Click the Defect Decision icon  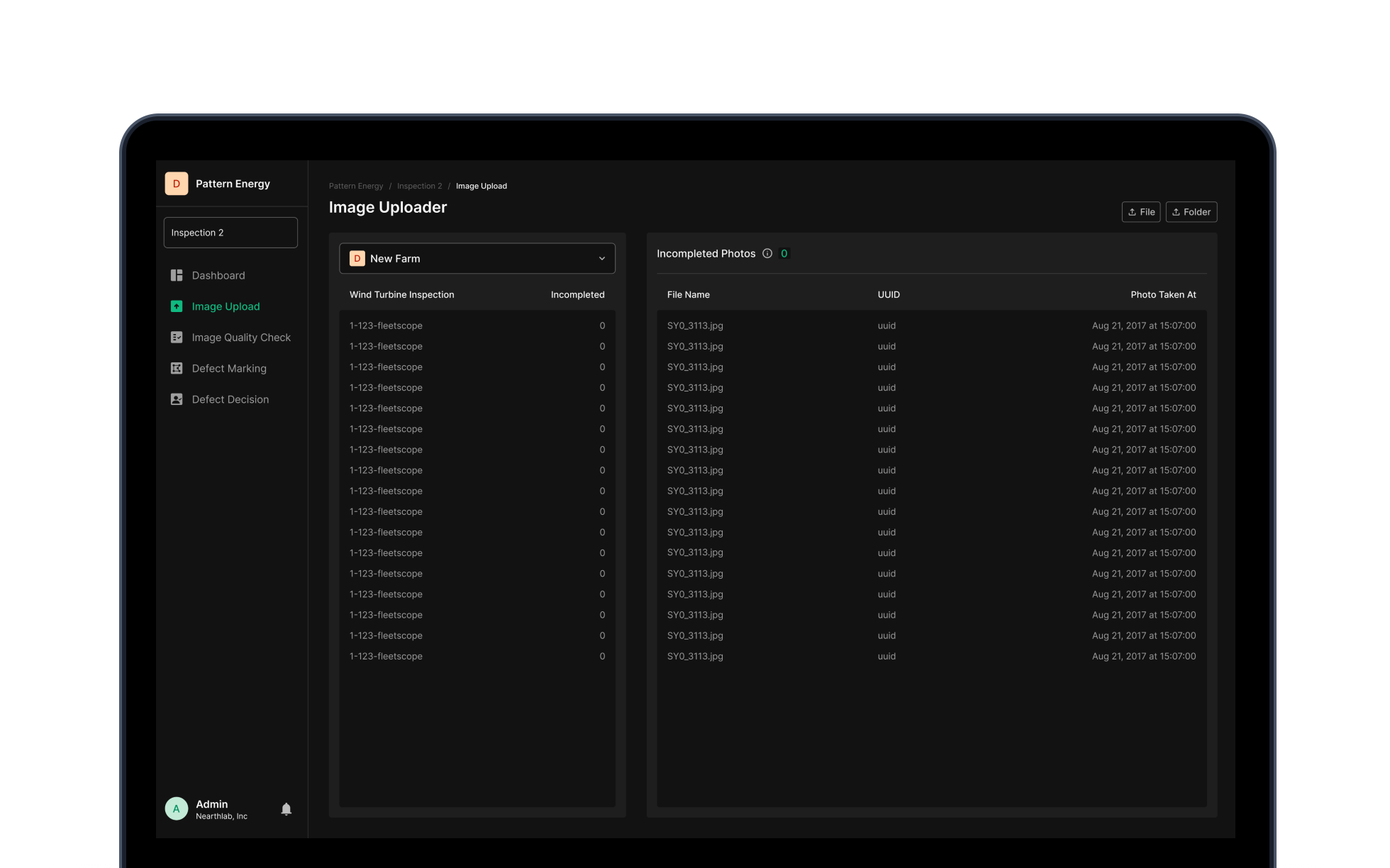coord(176,399)
